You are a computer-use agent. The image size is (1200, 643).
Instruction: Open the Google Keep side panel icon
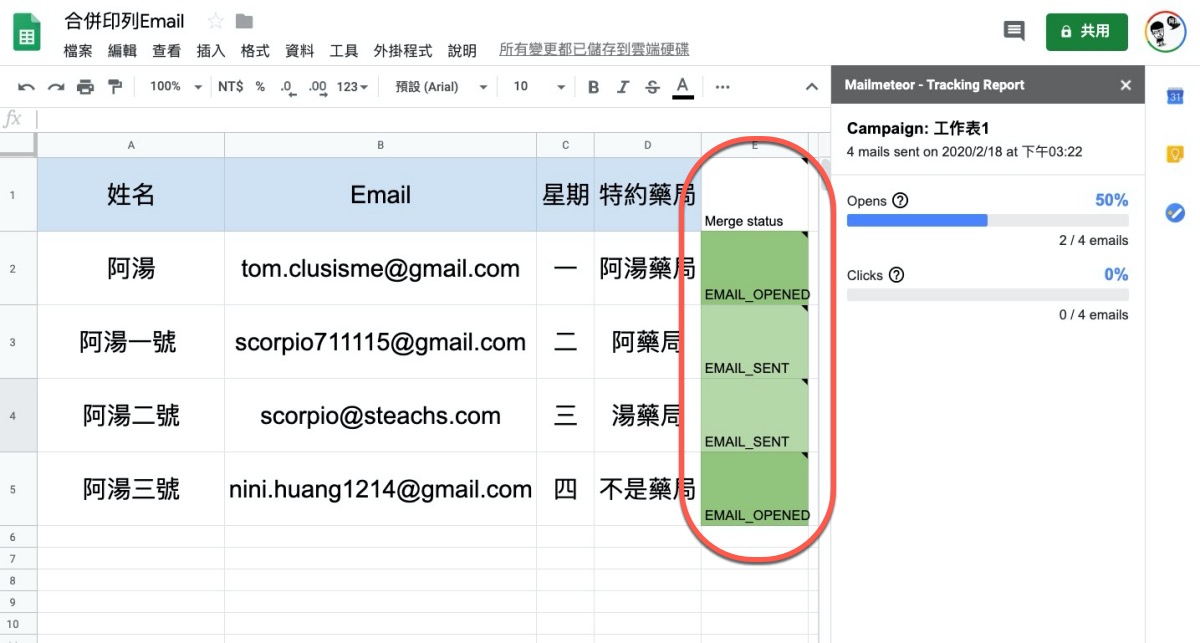[x=1176, y=154]
